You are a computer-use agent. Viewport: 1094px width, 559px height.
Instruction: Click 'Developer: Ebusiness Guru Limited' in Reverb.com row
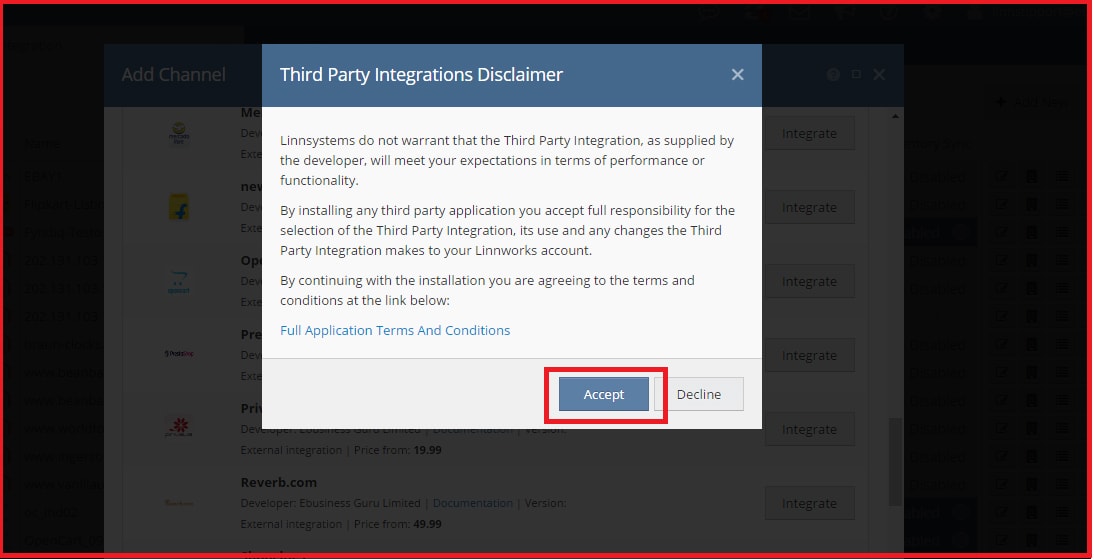point(330,502)
